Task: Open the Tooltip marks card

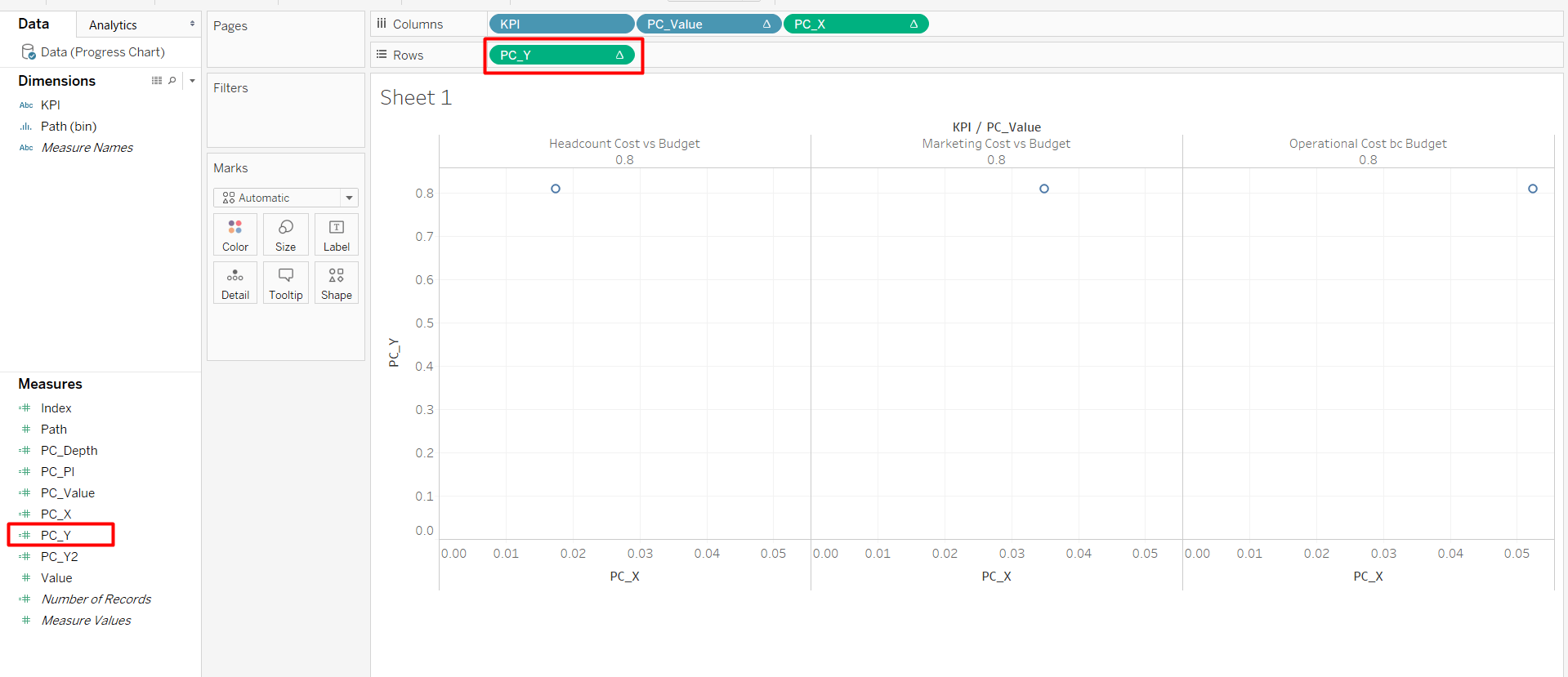Action: pos(285,283)
